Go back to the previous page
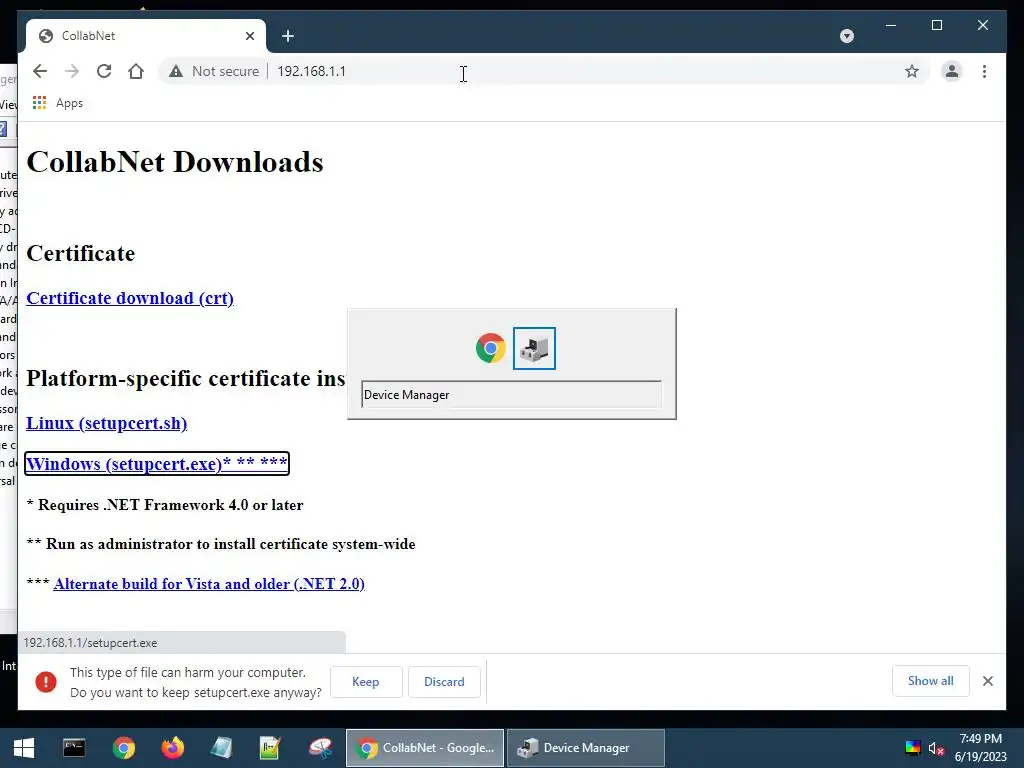The image size is (1024, 768). coord(40,71)
